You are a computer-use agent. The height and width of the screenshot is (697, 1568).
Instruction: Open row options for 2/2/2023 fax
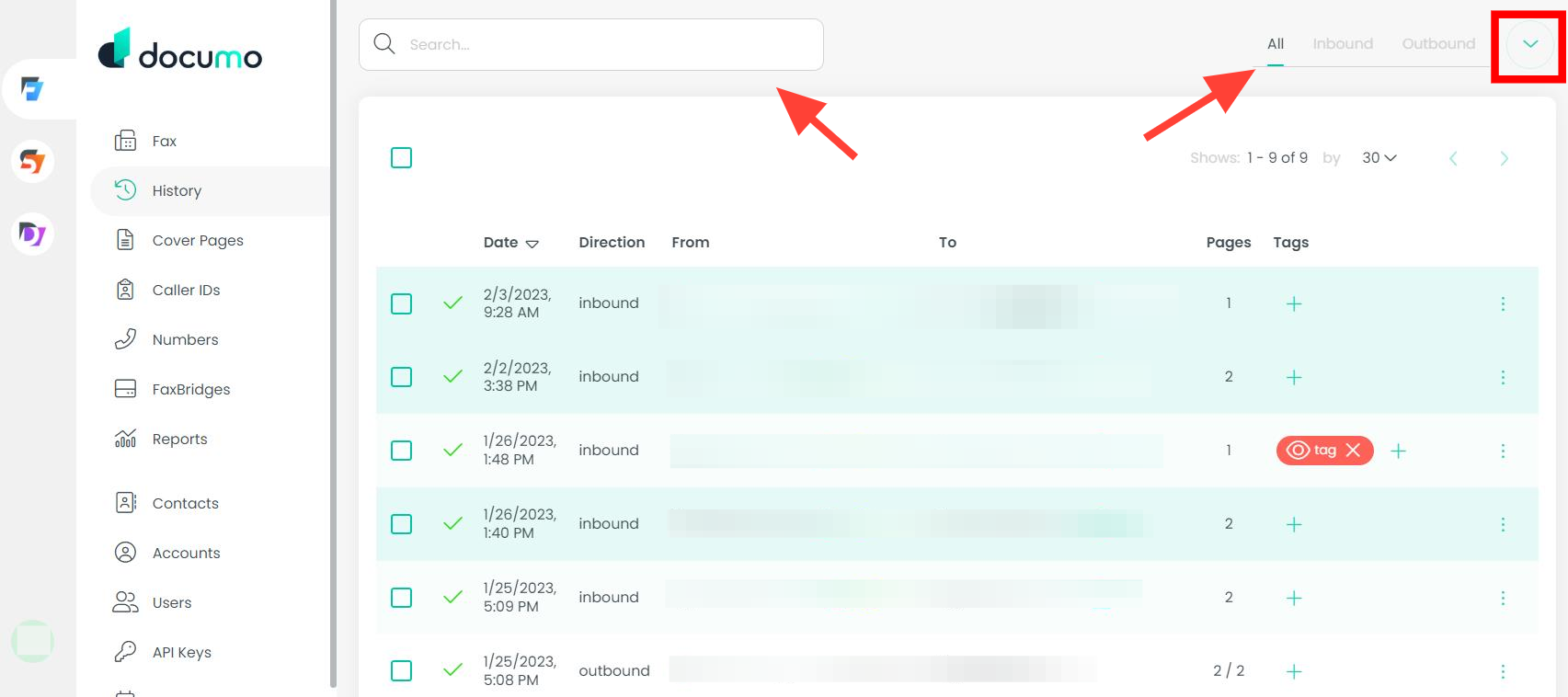pos(1503,377)
